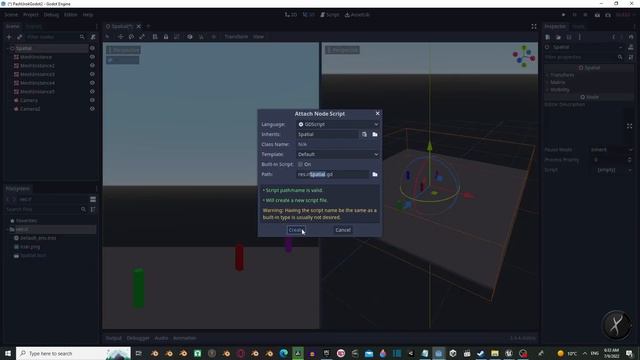Click the Class Name field
Image resolution: width=640 pixels, height=360 pixels.
pos(338,144)
